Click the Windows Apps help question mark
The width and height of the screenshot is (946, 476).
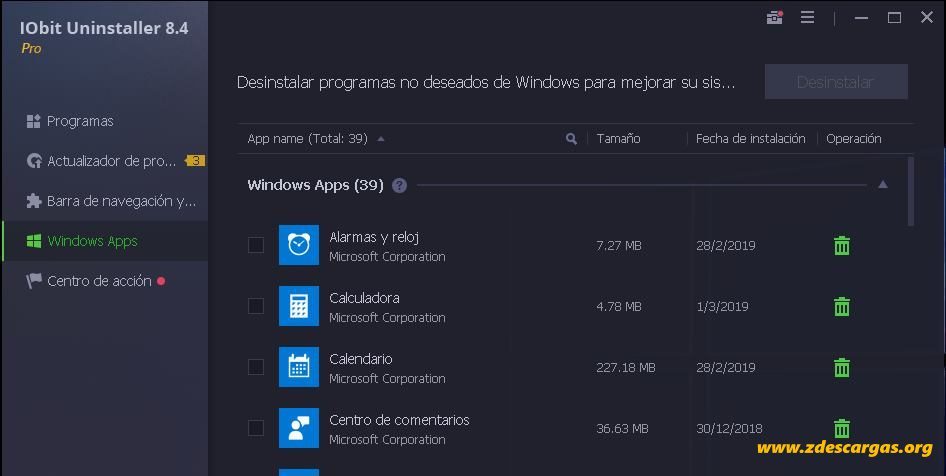point(399,185)
